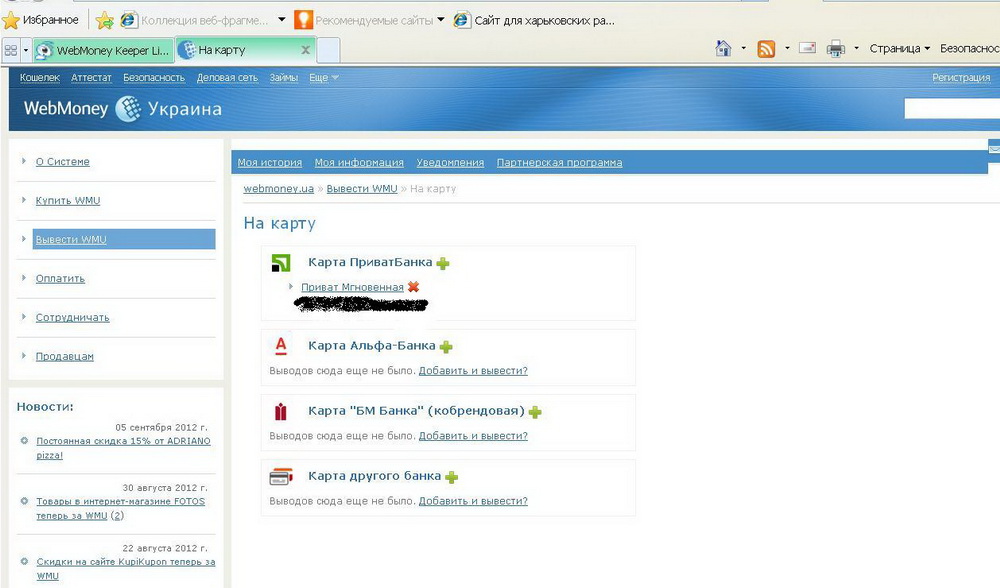1000x588 pixels.
Task: Click the site search input field
Action: pyautogui.click(x=952, y=108)
